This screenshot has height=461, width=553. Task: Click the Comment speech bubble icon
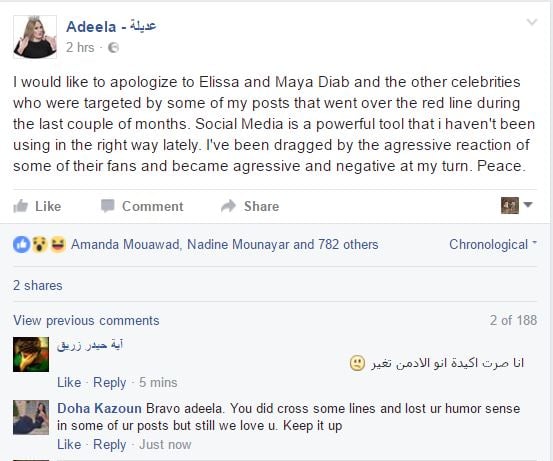(x=108, y=206)
